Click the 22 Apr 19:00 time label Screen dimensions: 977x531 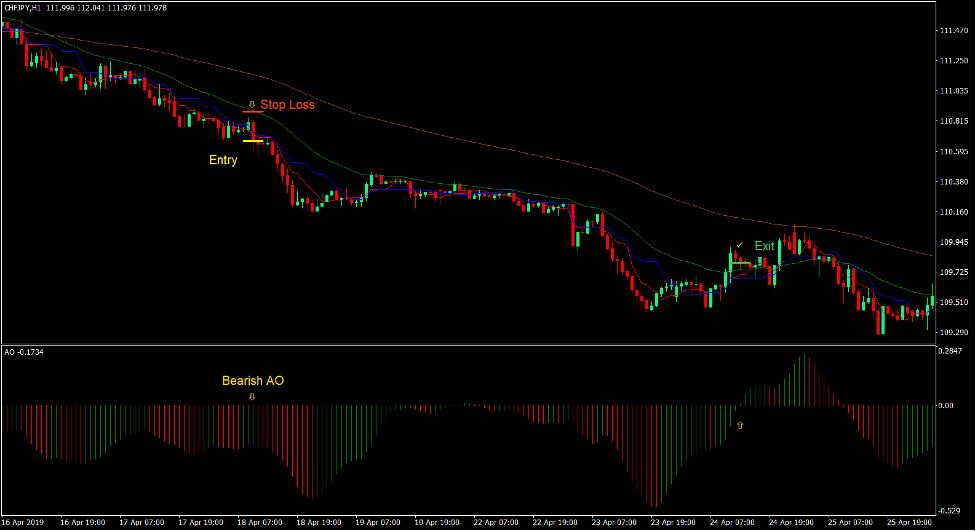(x=555, y=522)
